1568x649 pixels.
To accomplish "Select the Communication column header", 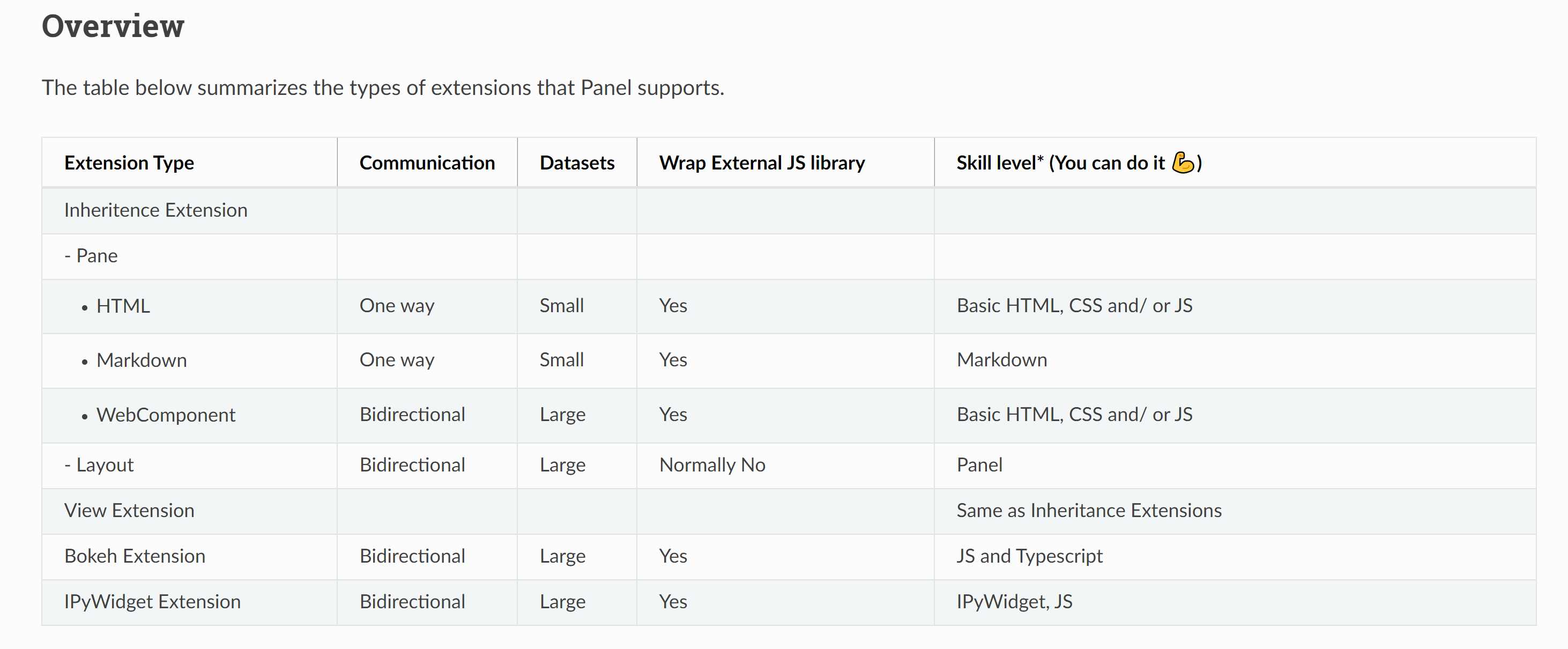I will pyautogui.click(x=427, y=163).
